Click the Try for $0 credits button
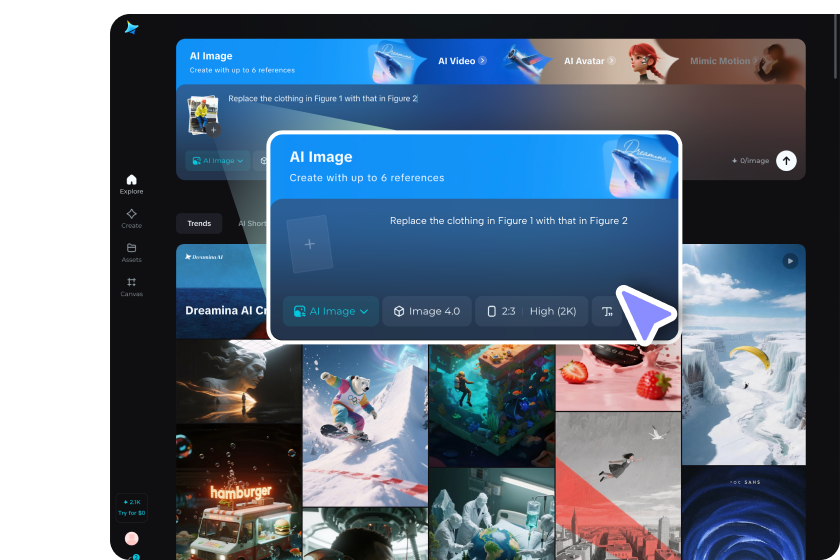 (131, 507)
